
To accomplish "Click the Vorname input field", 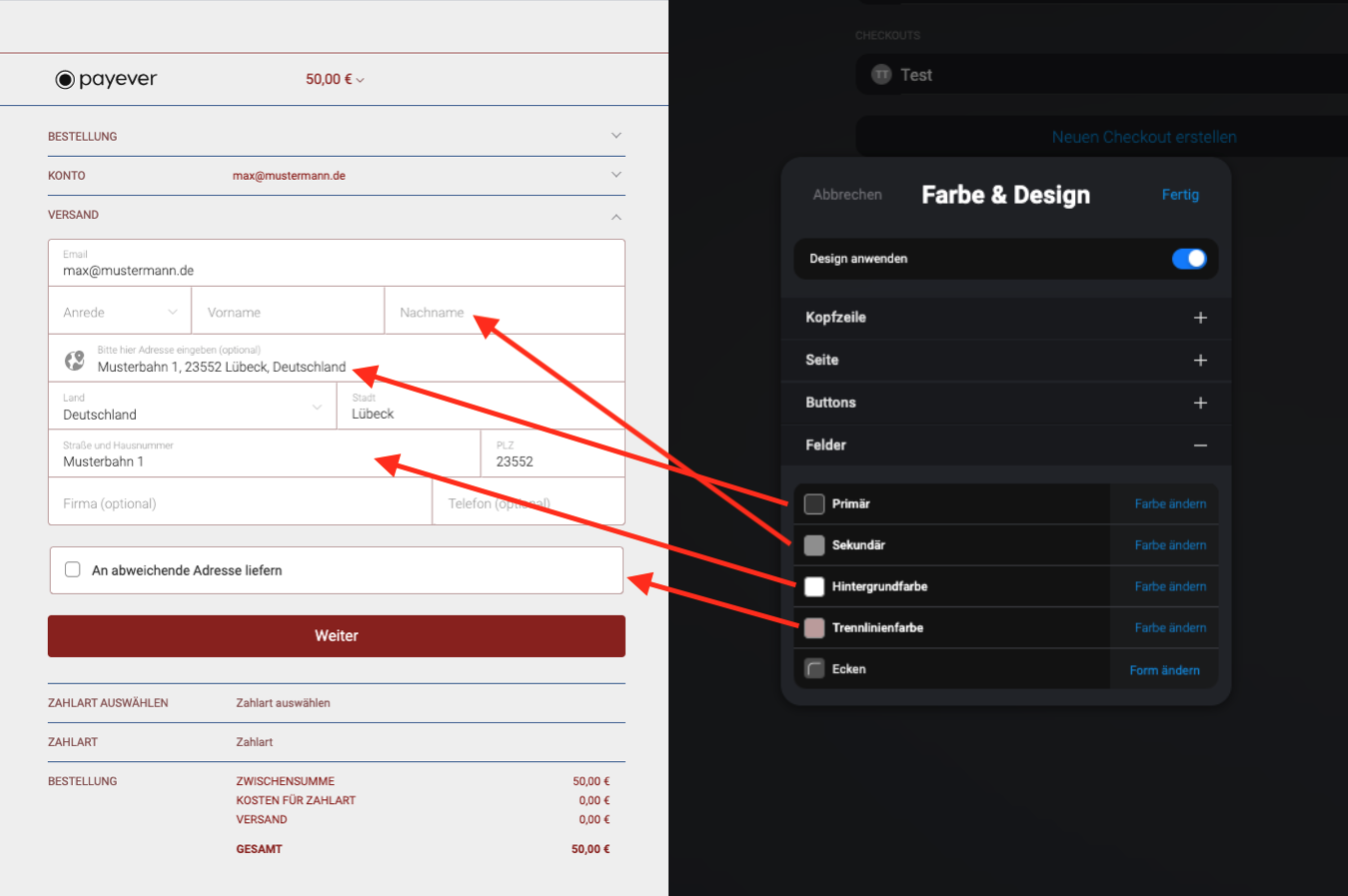I will coord(288,312).
